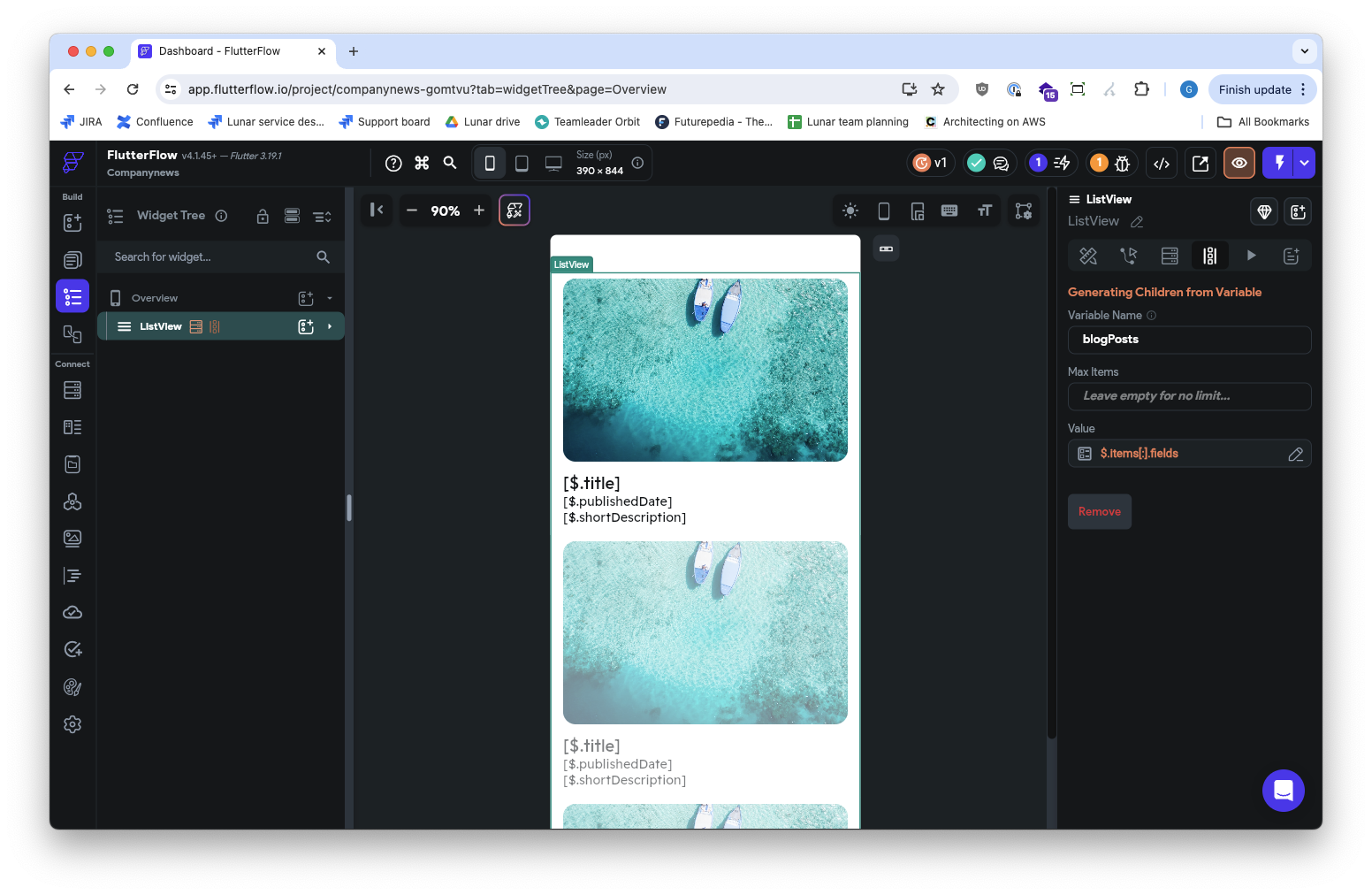
Task: Click the AI Gen button beside zoom controls
Action: click(x=514, y=210)
